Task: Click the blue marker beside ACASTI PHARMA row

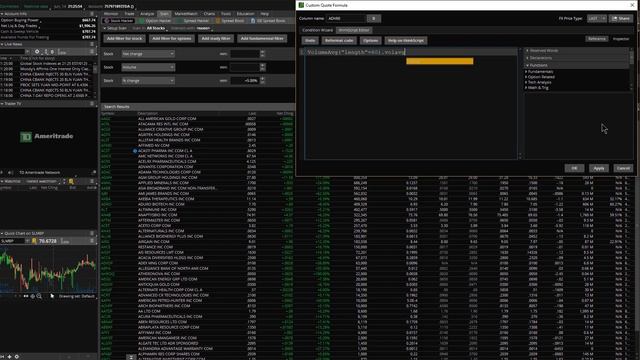Action: [x=135, y=151]
